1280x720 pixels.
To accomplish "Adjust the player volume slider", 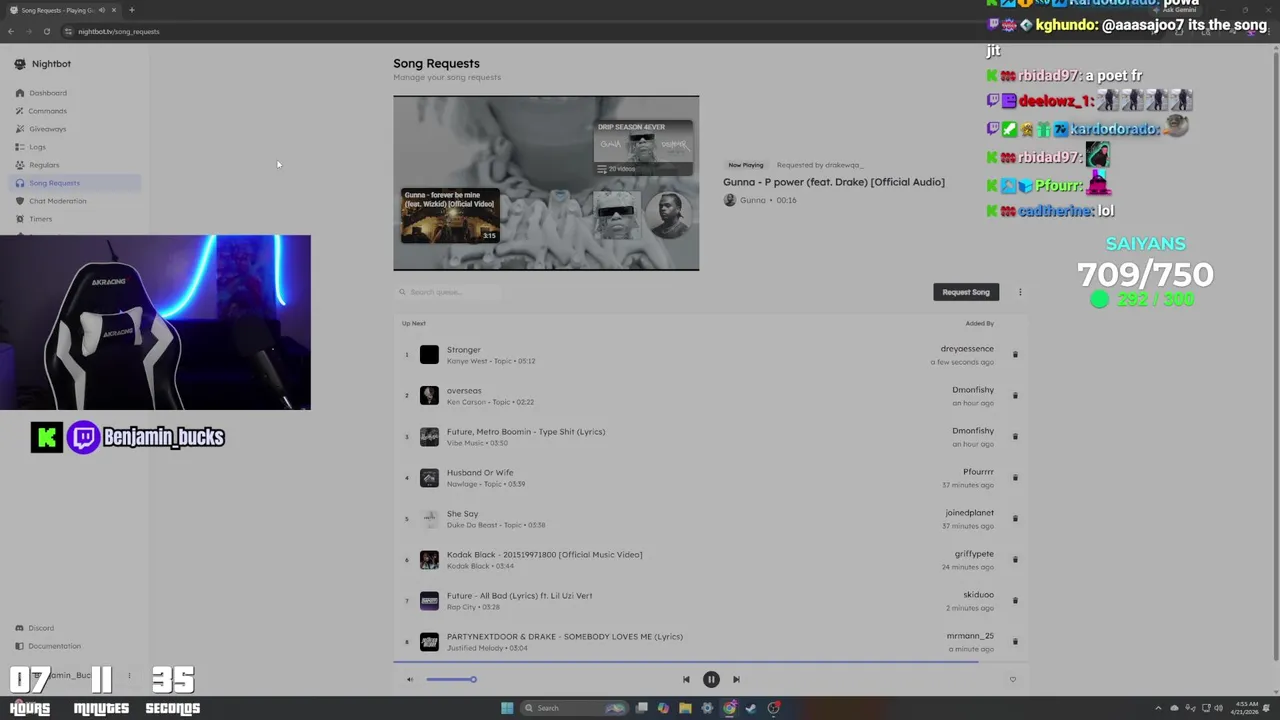I will 451,680.
